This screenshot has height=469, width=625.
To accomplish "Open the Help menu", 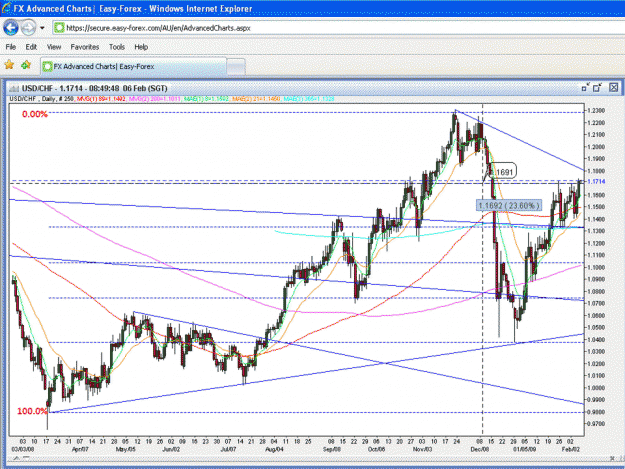I will 141,47.
